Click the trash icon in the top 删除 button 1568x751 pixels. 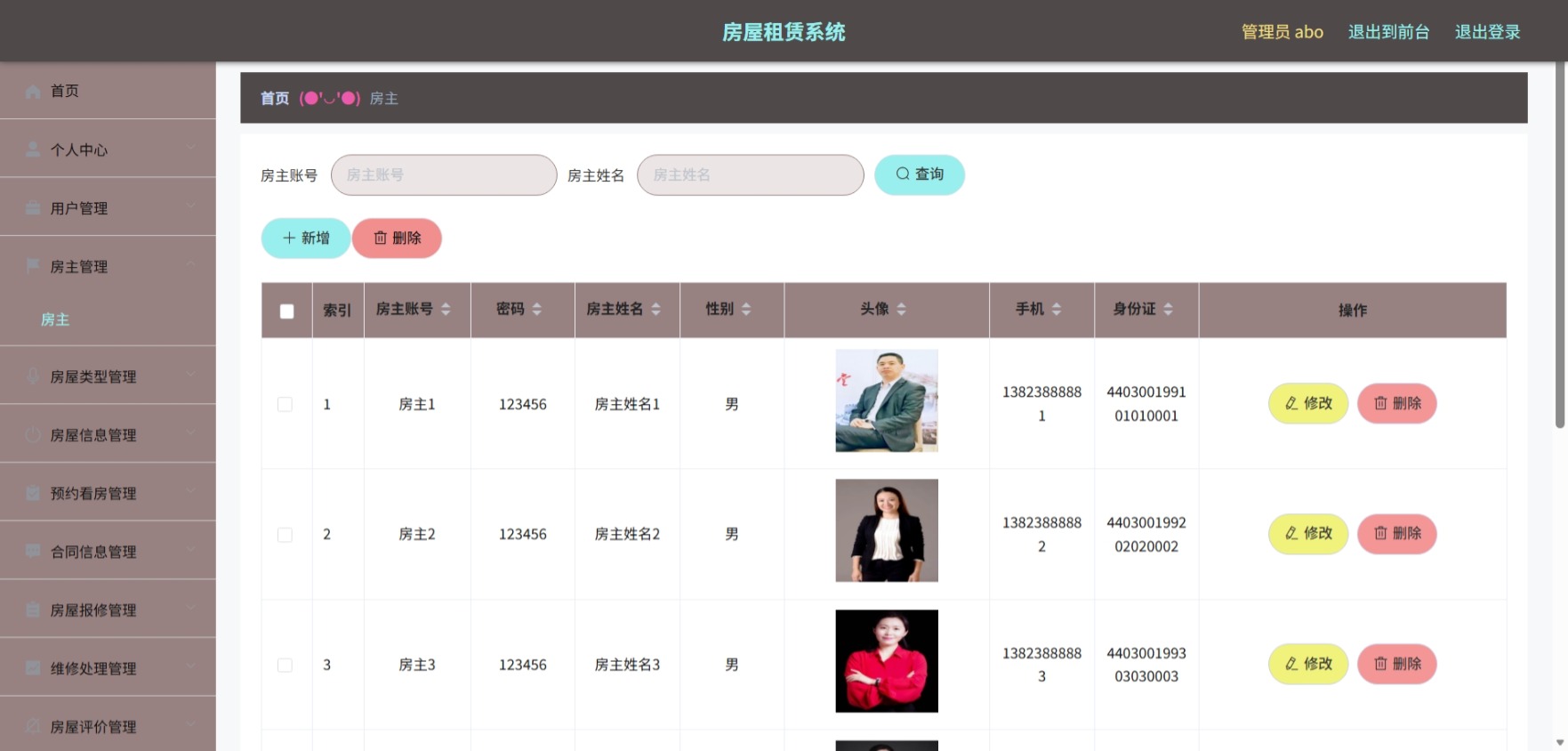point(381,238)
